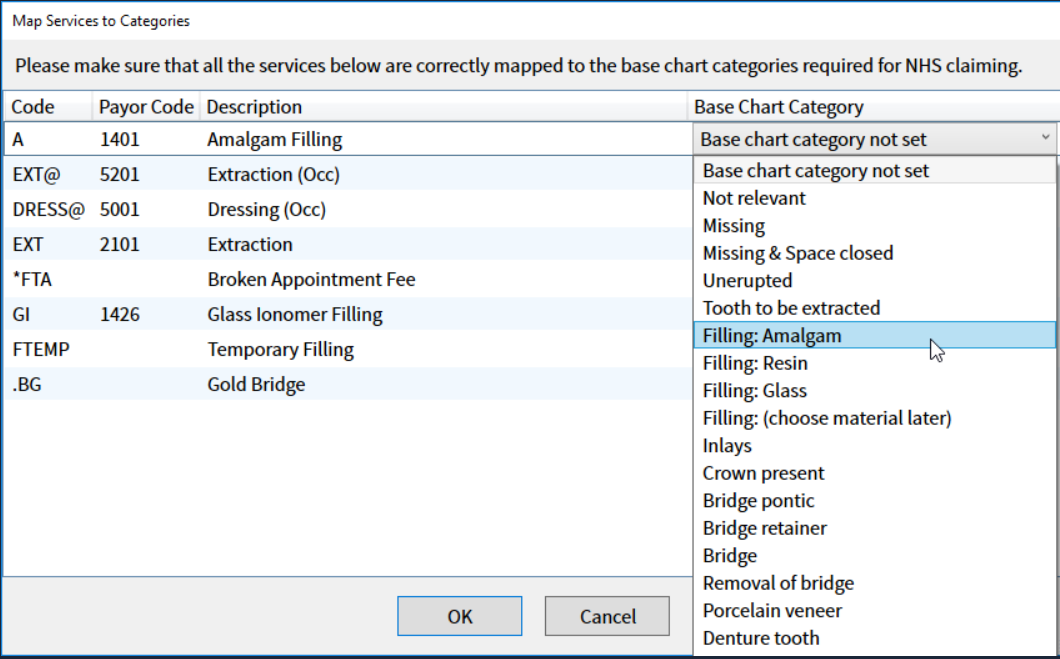Select the Extraction (Occ) row
Viewport: 1060px width, 659px height.
pos(273,174)
